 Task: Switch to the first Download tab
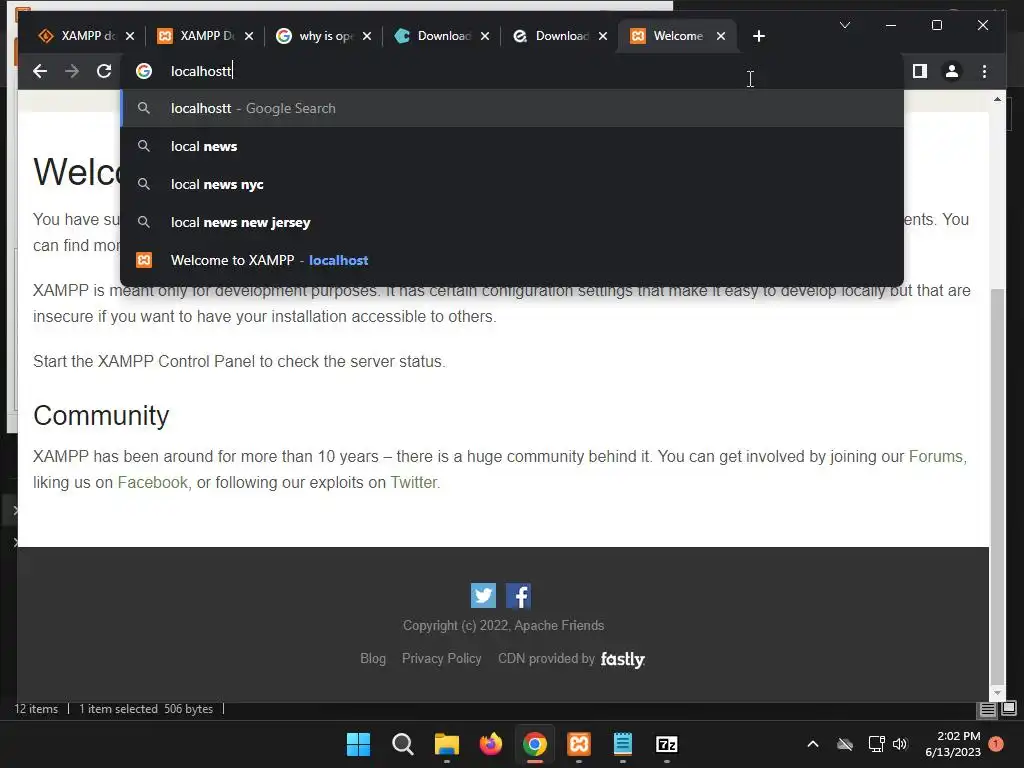coord(434,36)
